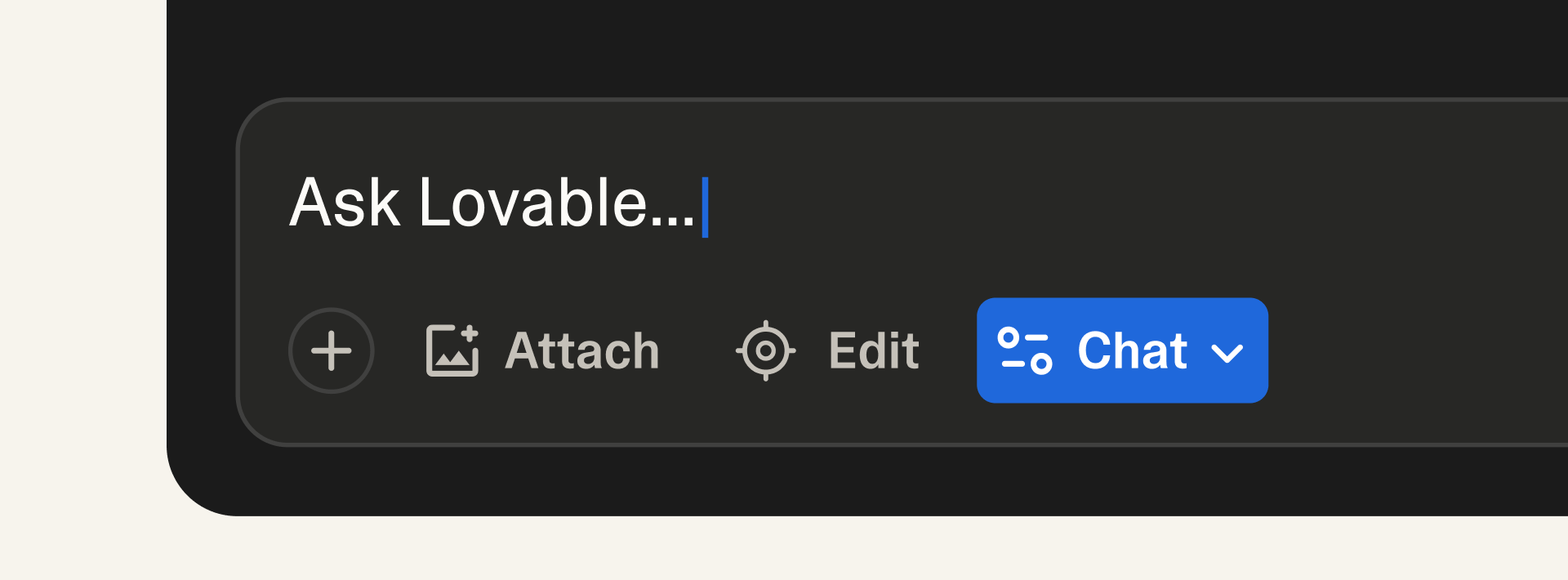Open the attach image picker
Image resolution: width=1568 pixels, height=580 pixels.
click(x=542, y=350)
